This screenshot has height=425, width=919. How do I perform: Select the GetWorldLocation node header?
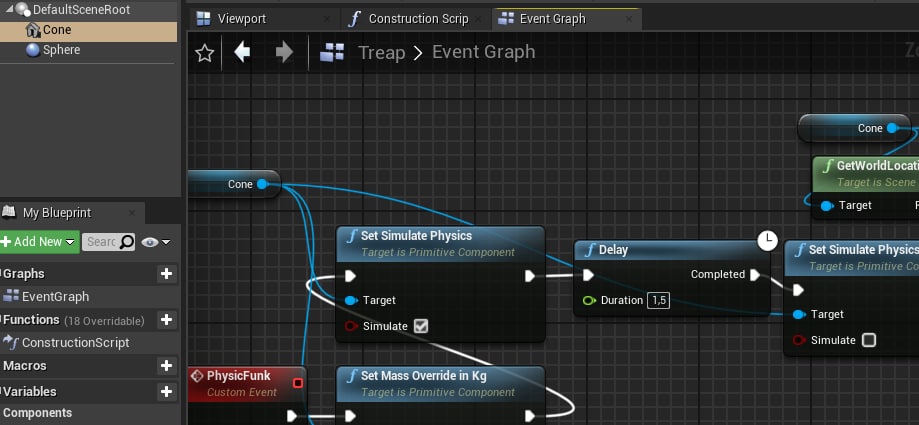coord(866,173)
